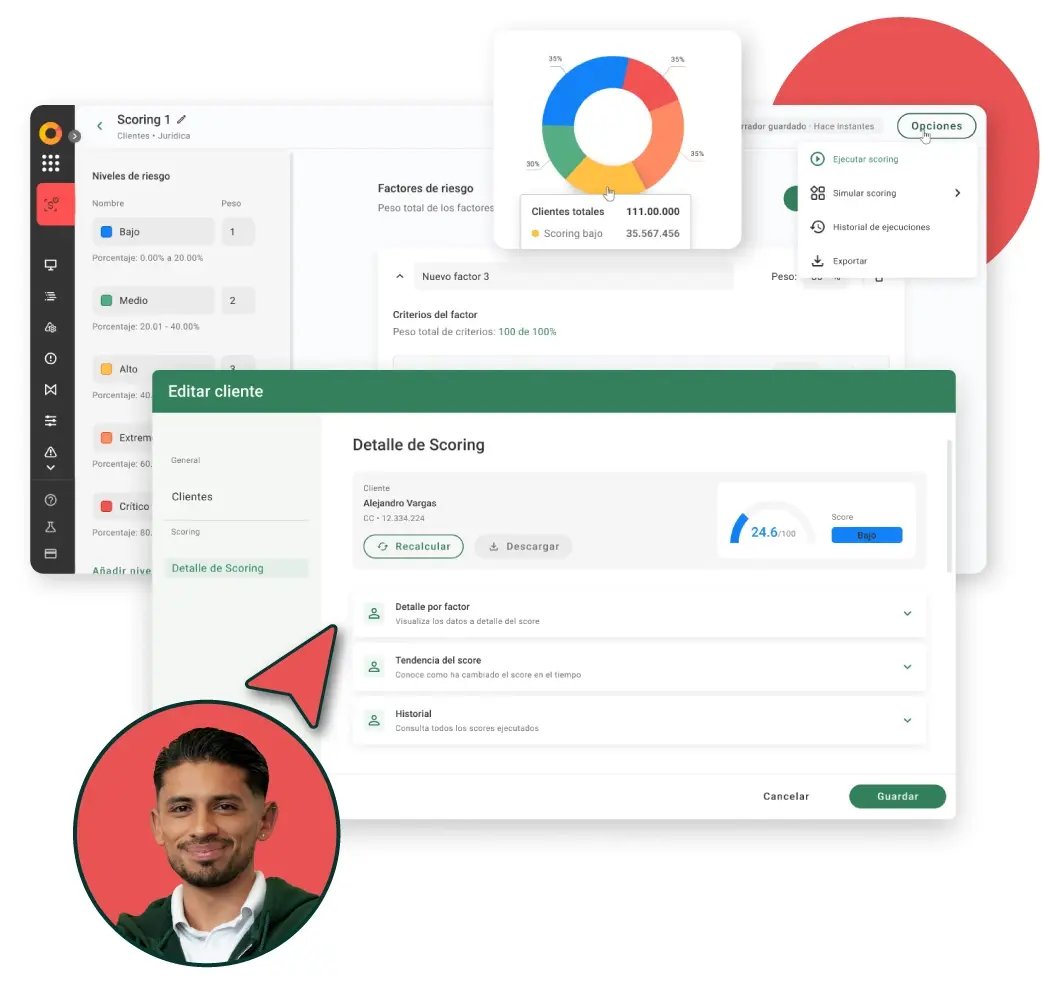The width and height of the screenshot is (1044, 993).
Task: Open the warning triangle icon in sidebar
Action: pyautogui.click(x=51, y=452)
